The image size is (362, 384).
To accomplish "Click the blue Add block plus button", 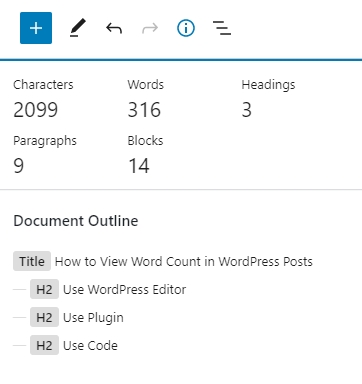I will coord(36,28).
